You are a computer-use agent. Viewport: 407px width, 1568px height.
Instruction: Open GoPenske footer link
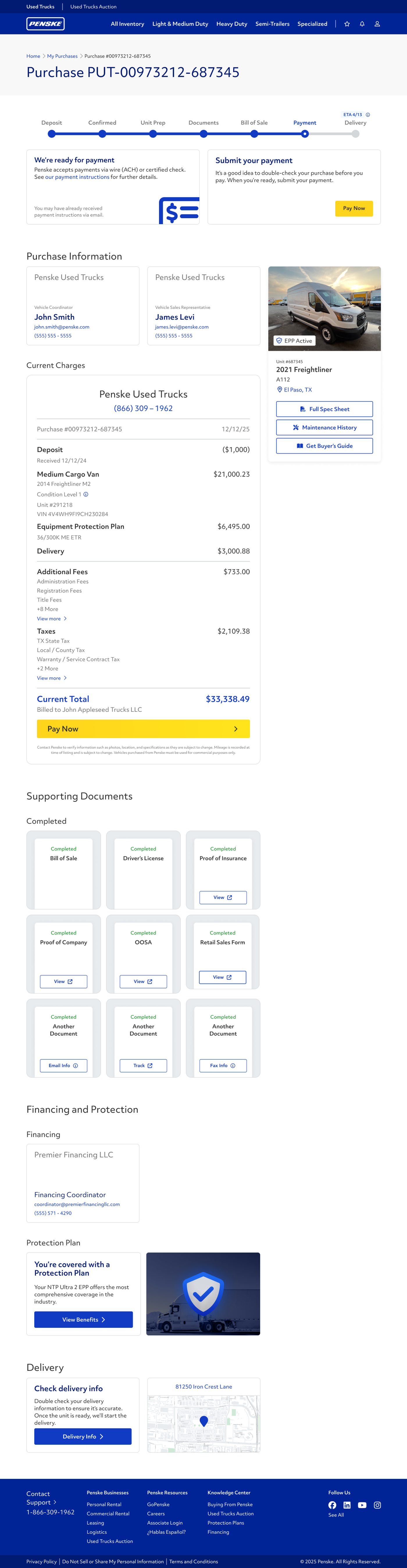coord(158,1504)
